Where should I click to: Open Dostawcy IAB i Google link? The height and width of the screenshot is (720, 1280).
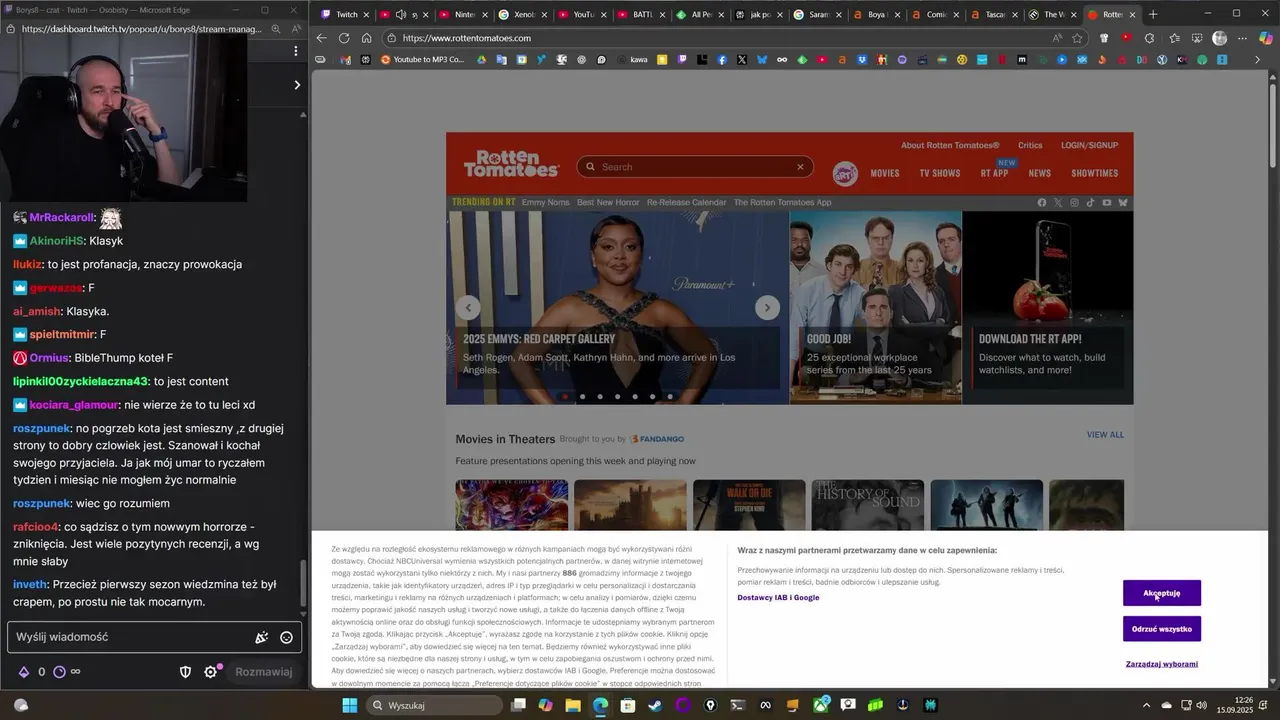point(778,597)
